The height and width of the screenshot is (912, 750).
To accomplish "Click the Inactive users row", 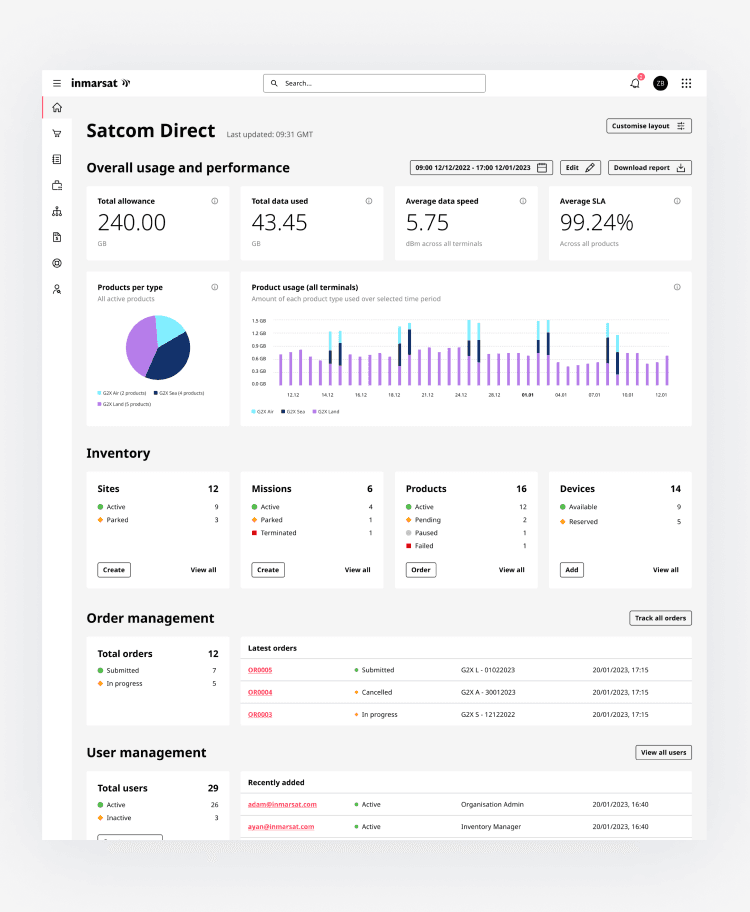I will click(158, 818).
